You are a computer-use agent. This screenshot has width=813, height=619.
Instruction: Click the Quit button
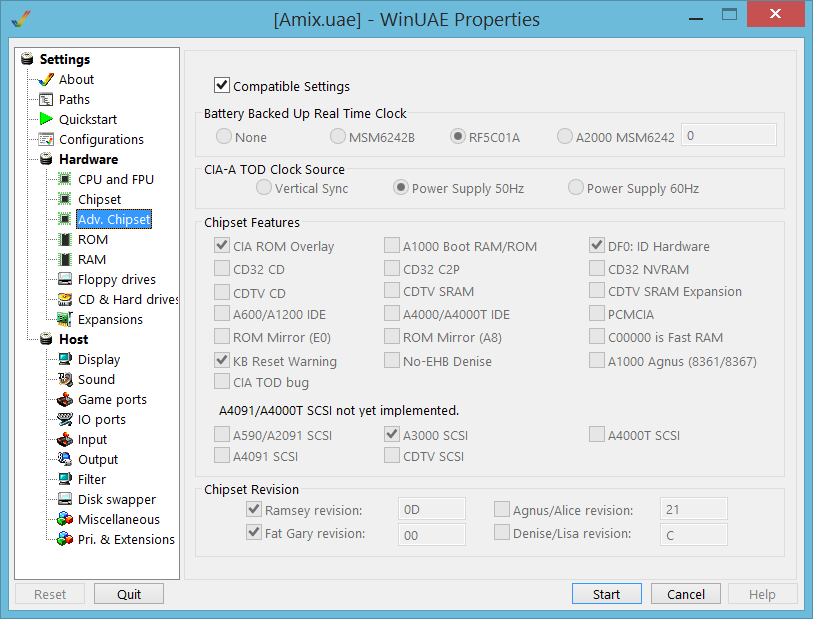tap(129, 594)
